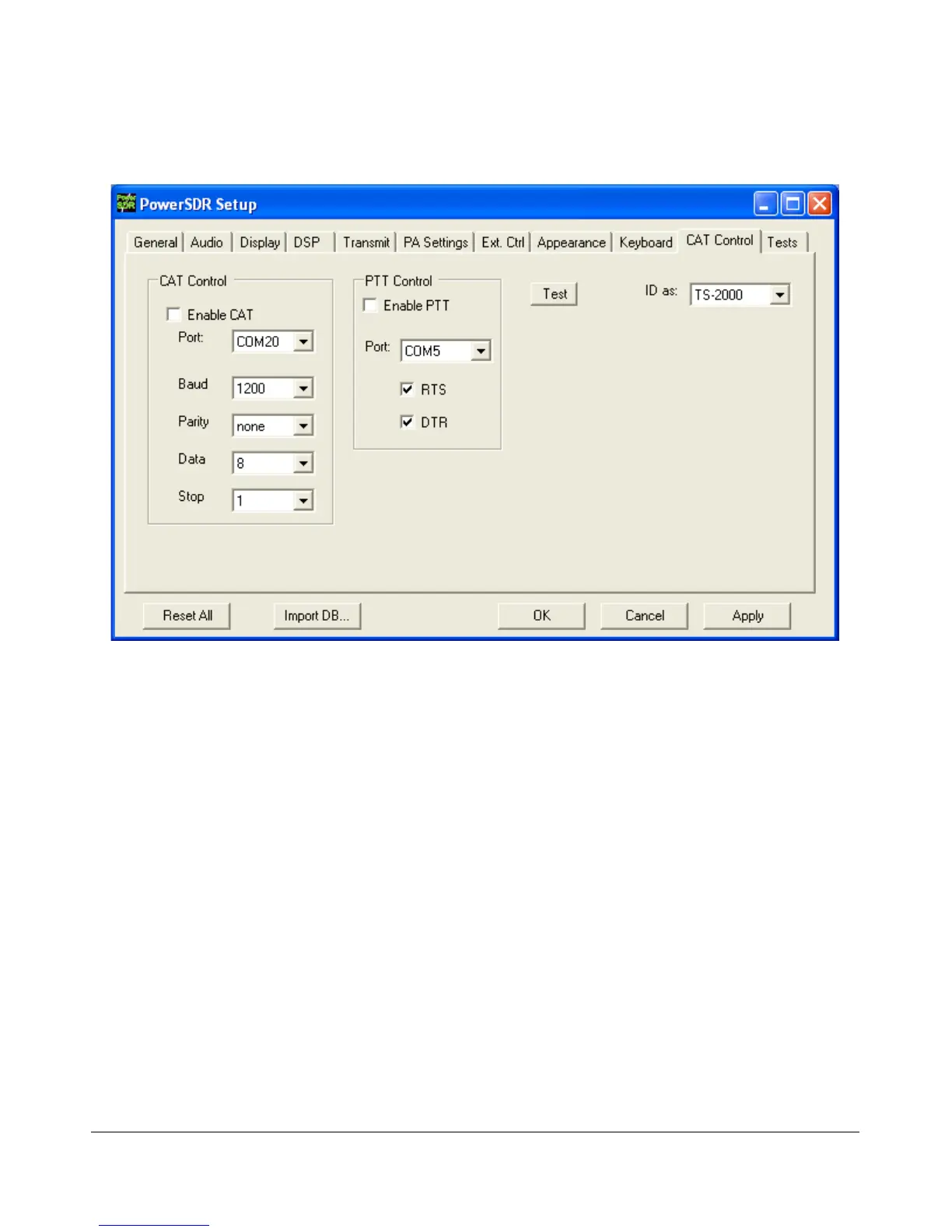Open the Stop bits dropdown
952x1232 pixels.
pos(303,500)
